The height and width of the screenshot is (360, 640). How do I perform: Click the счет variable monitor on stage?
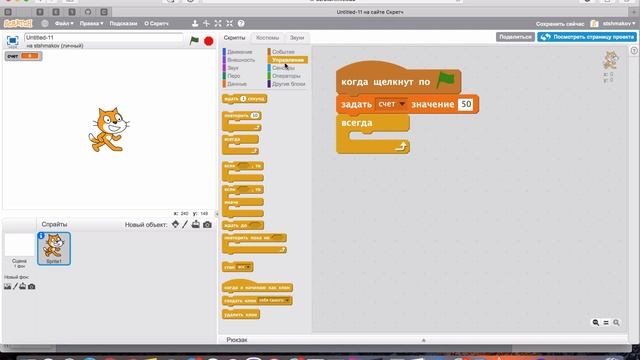(23, 56)
